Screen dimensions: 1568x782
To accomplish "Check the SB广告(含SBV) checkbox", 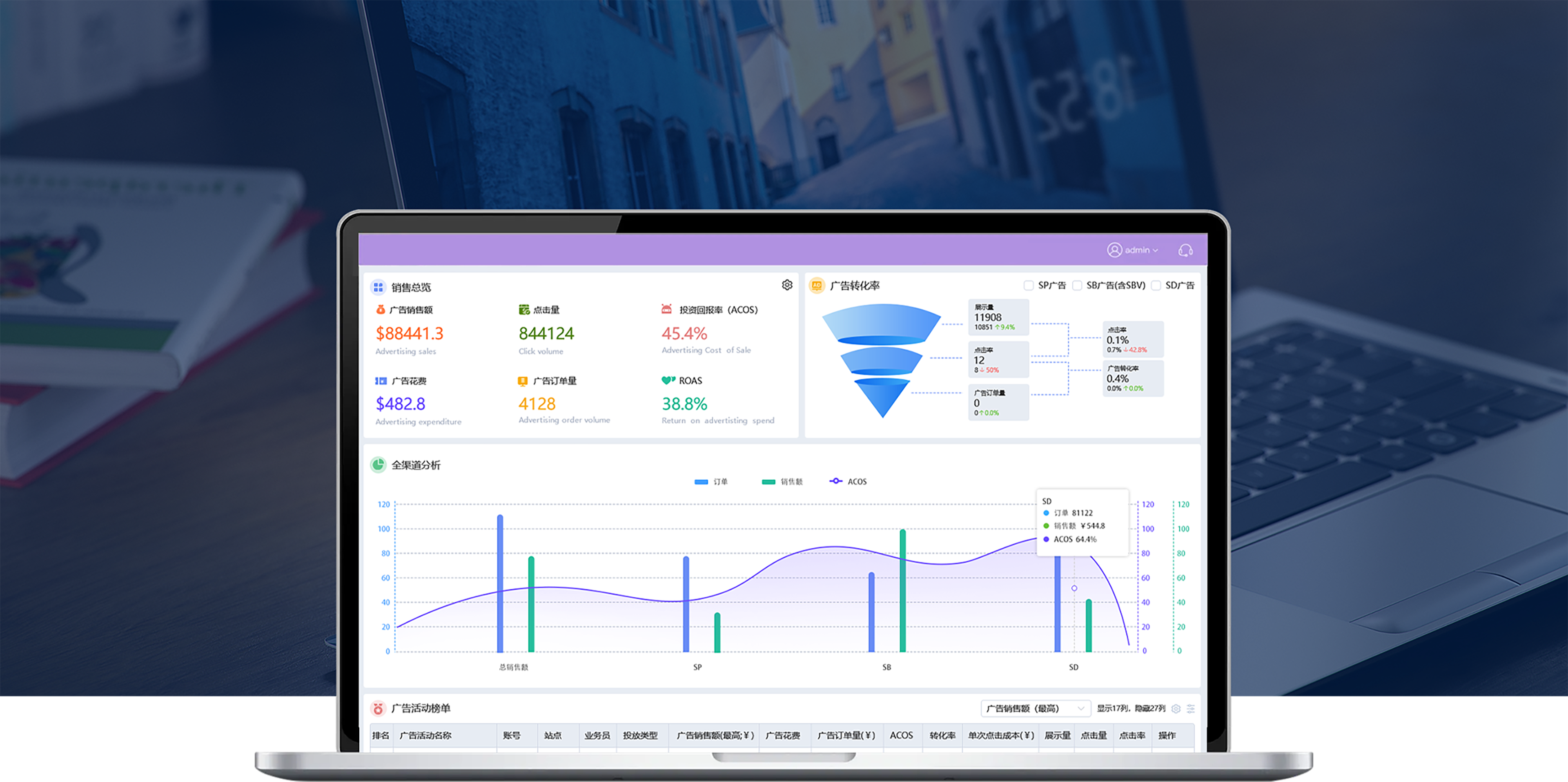I will [1077, 286].
